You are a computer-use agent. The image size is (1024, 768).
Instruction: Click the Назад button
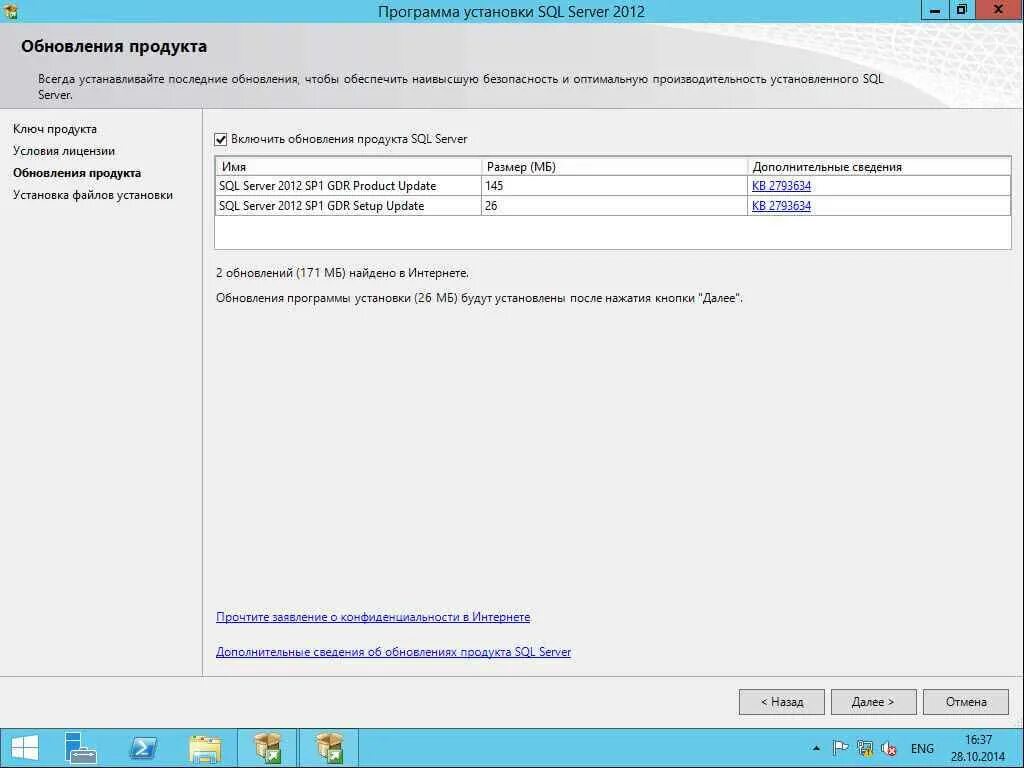coord(782,702)
